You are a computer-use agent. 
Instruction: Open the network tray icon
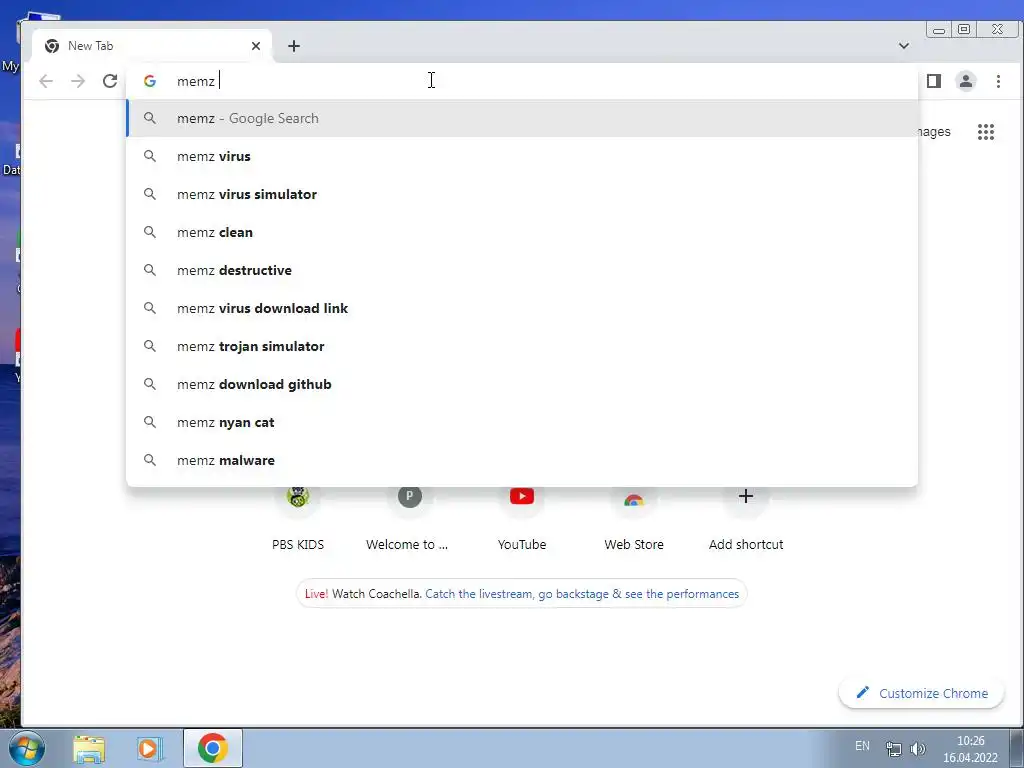pyautogui.click(x=893, y=749)
